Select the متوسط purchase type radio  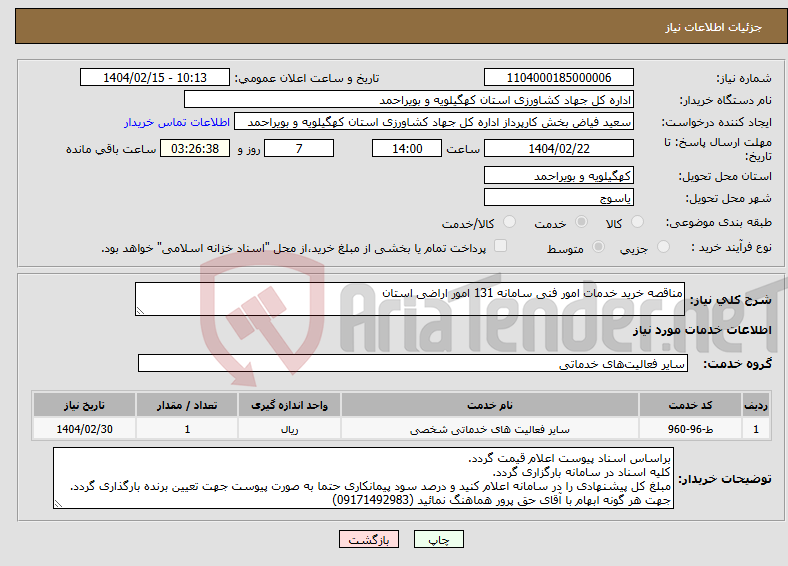click(x=598, y=246)
